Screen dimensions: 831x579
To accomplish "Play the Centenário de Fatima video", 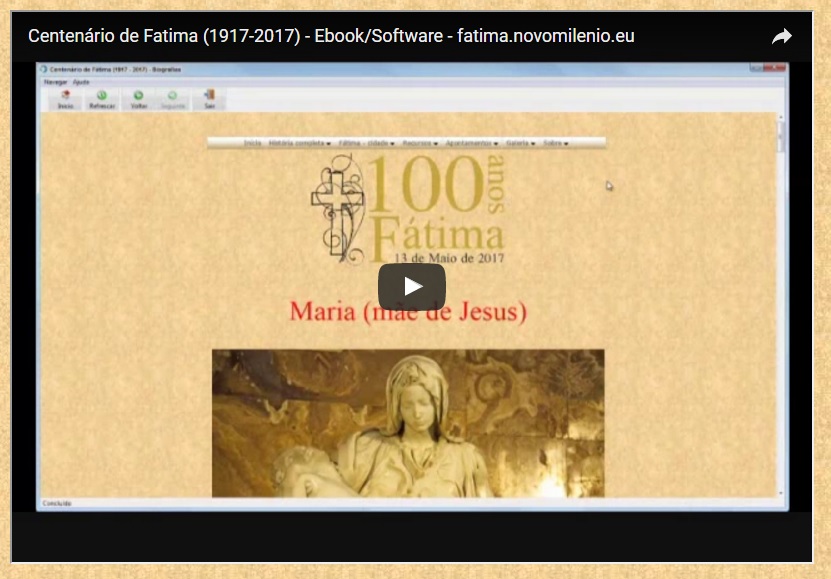I will (411, 287).
